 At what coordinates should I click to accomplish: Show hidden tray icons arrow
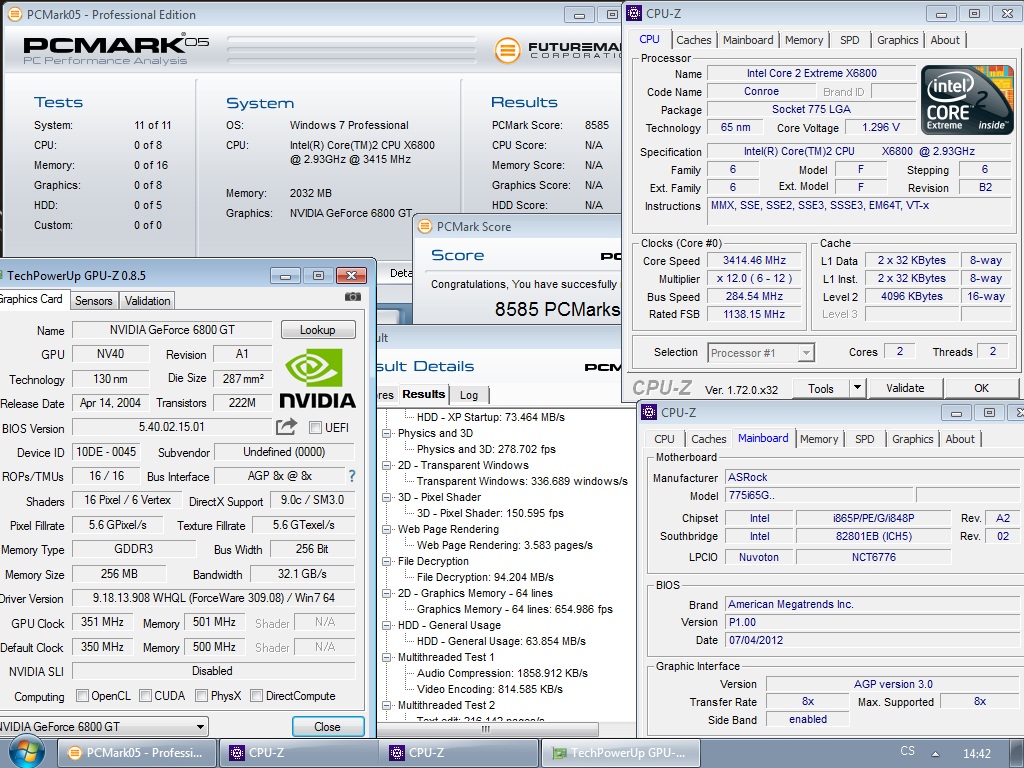[x=935, y=753]
